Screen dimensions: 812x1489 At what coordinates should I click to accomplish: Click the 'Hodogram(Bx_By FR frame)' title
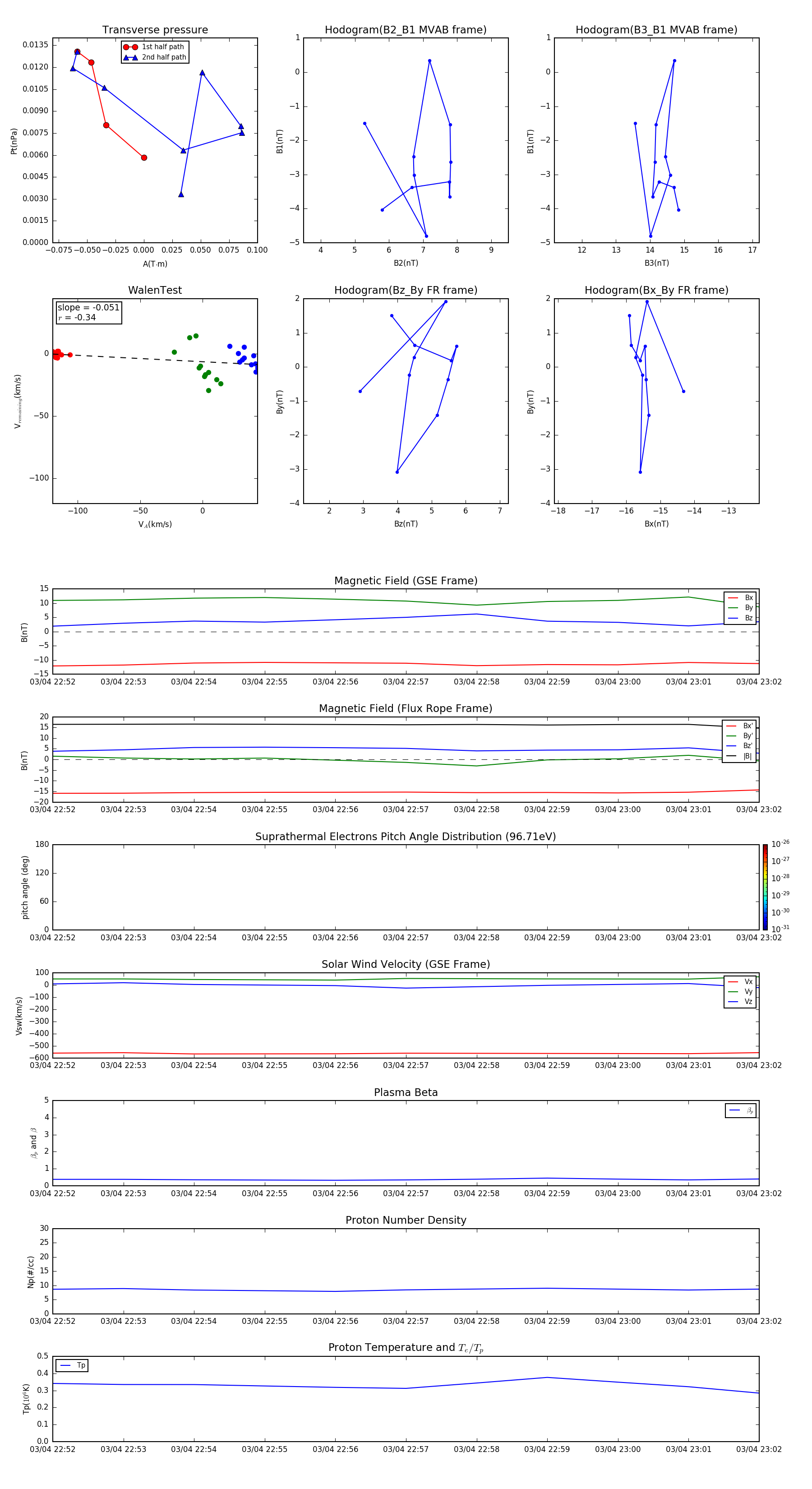tap(656, 290)
